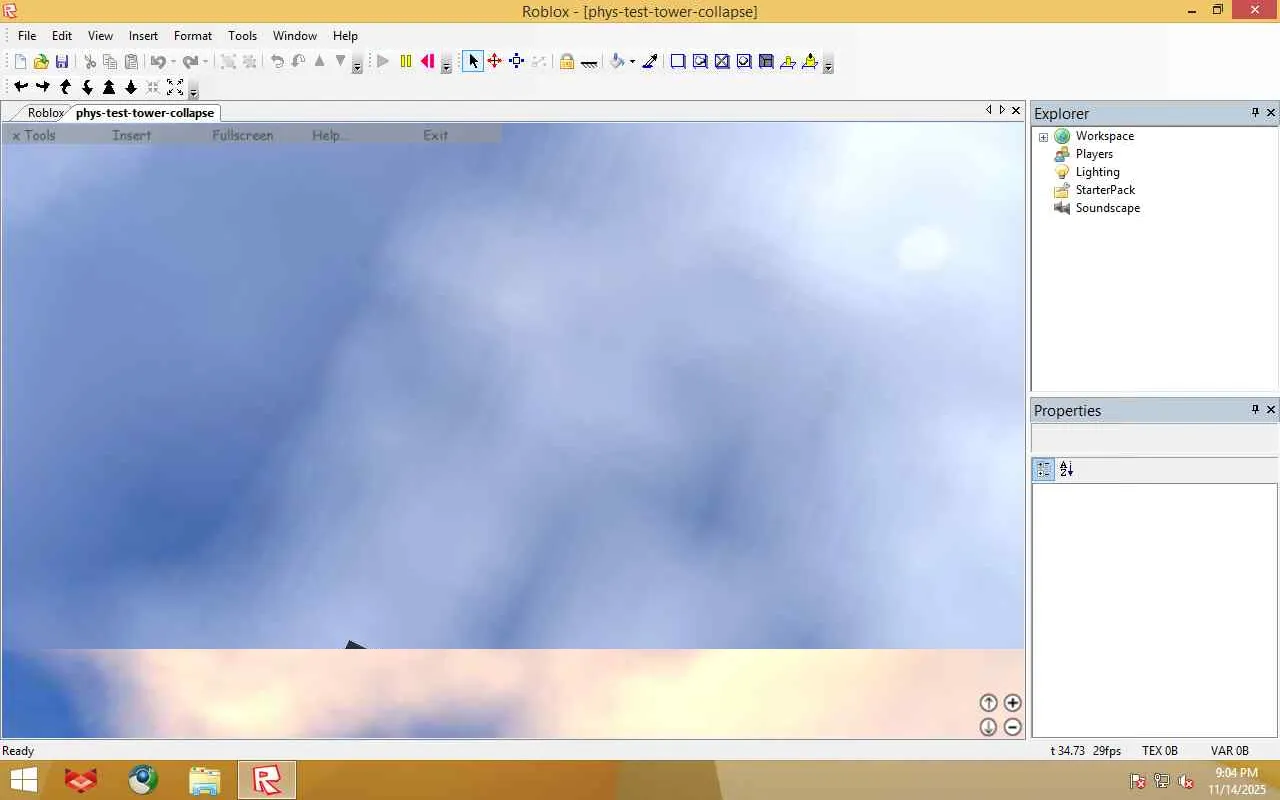
Task: Pan camera left with the left arrow icon
Action: [21, 88]
